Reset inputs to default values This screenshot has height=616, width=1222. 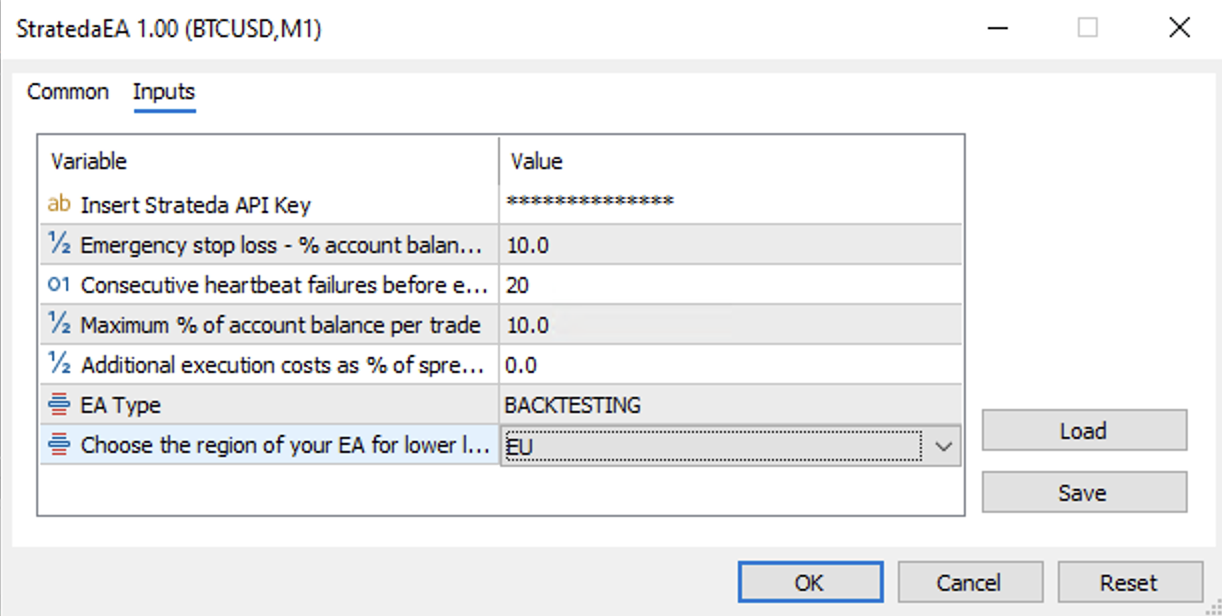click(x=1130, y=582)
